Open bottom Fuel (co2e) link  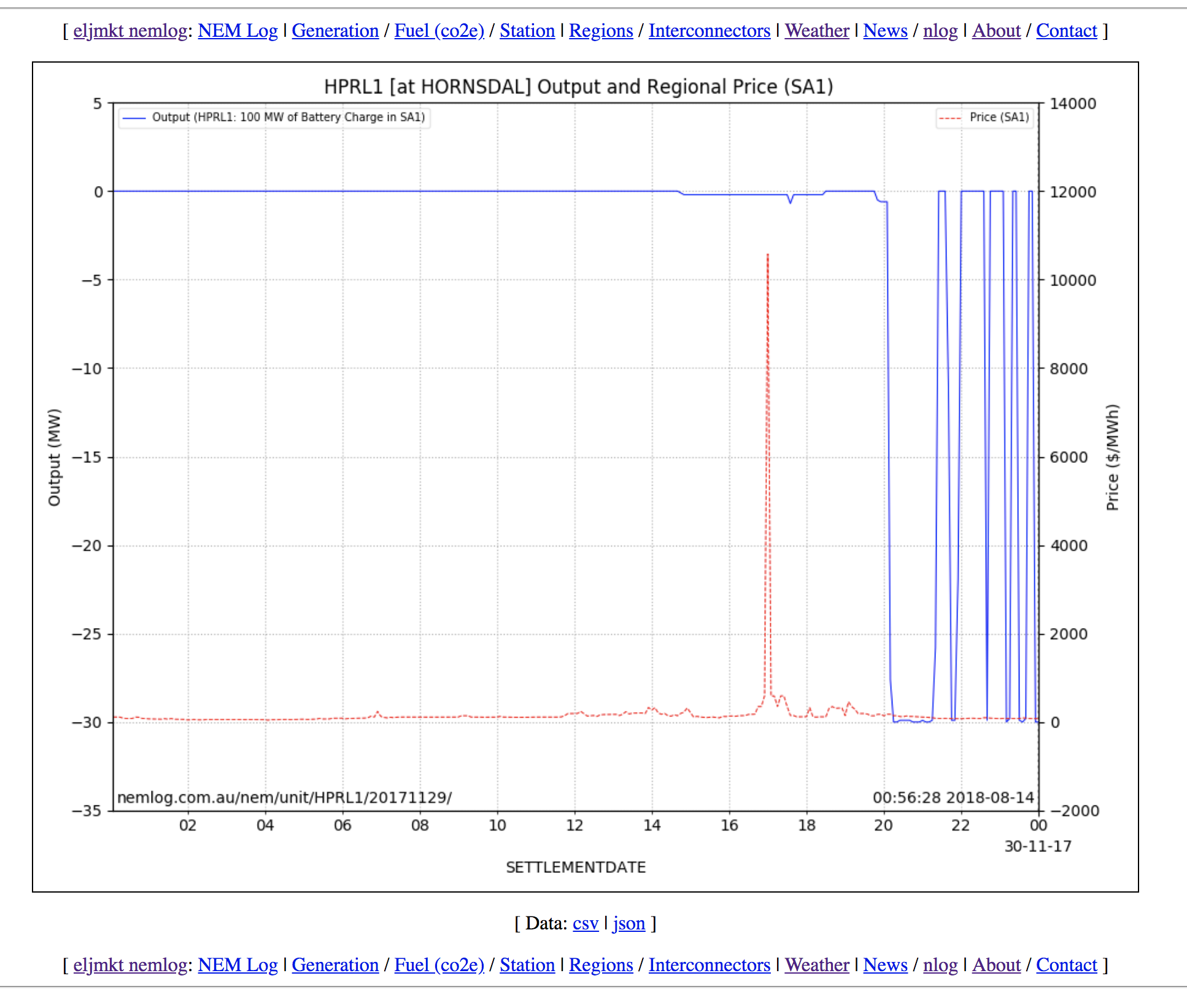[439, 965]
